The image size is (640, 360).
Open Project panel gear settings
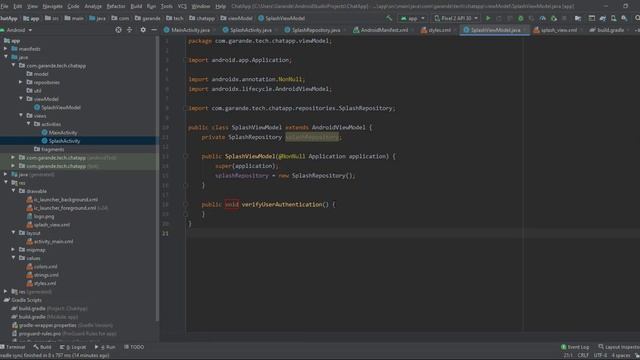click(x=143, y=30)
